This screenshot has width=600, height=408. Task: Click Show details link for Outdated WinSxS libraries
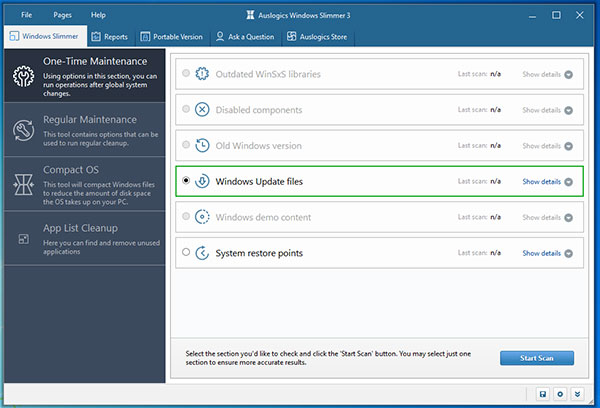pyautogui.click(x=541, y=75)
